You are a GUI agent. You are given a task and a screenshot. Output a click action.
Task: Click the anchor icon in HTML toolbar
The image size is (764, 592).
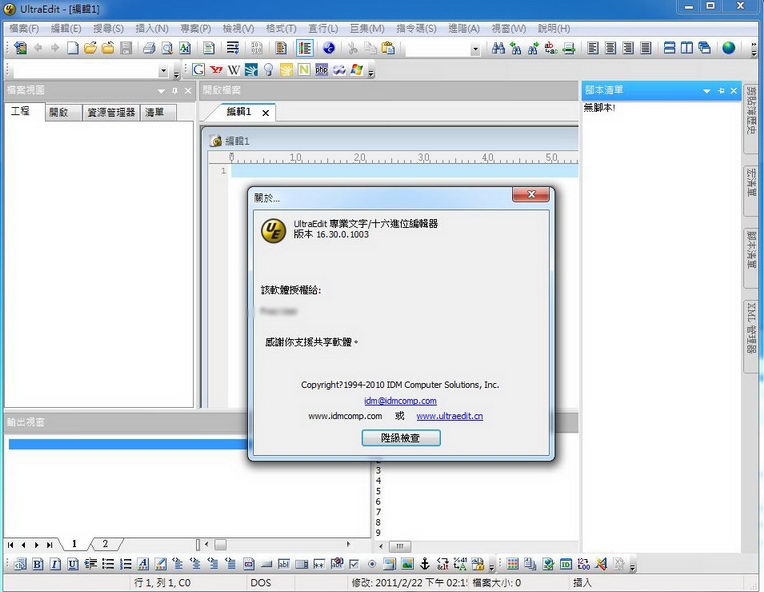(x=424, y=565)
